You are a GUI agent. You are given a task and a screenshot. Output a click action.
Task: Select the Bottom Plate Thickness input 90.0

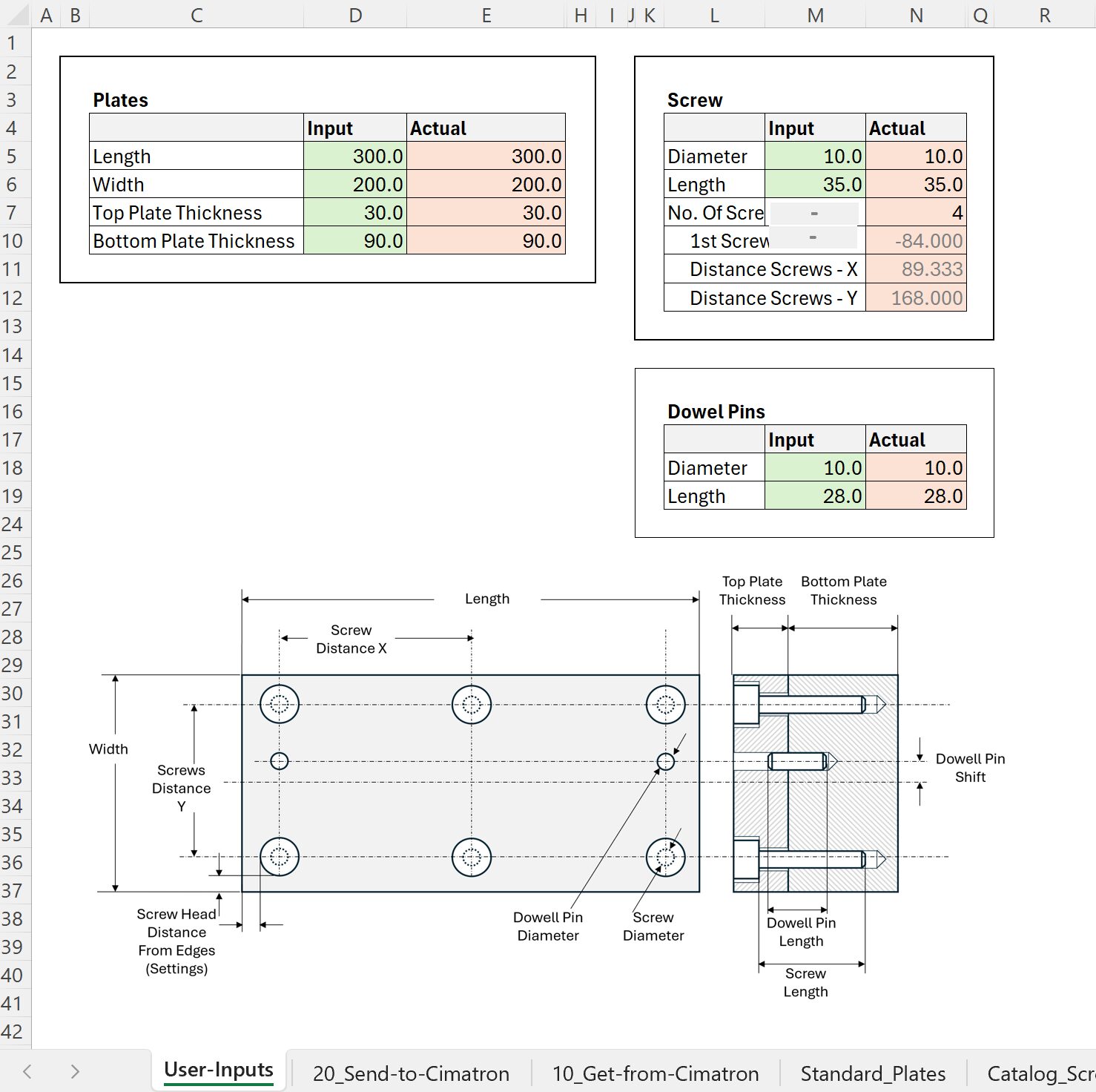355,240
